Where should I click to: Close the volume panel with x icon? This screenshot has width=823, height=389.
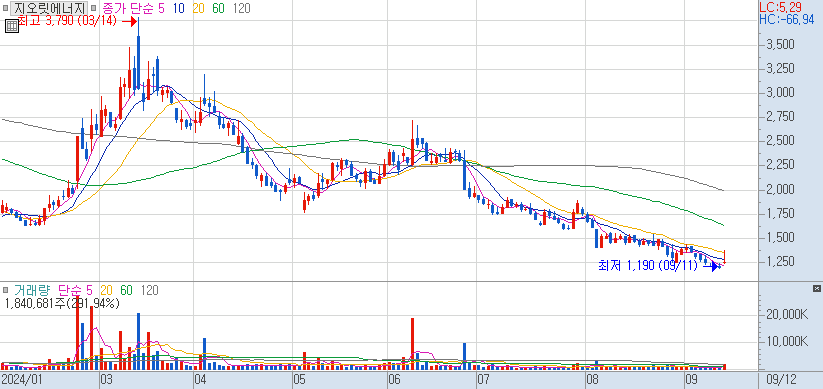[816, 289]
